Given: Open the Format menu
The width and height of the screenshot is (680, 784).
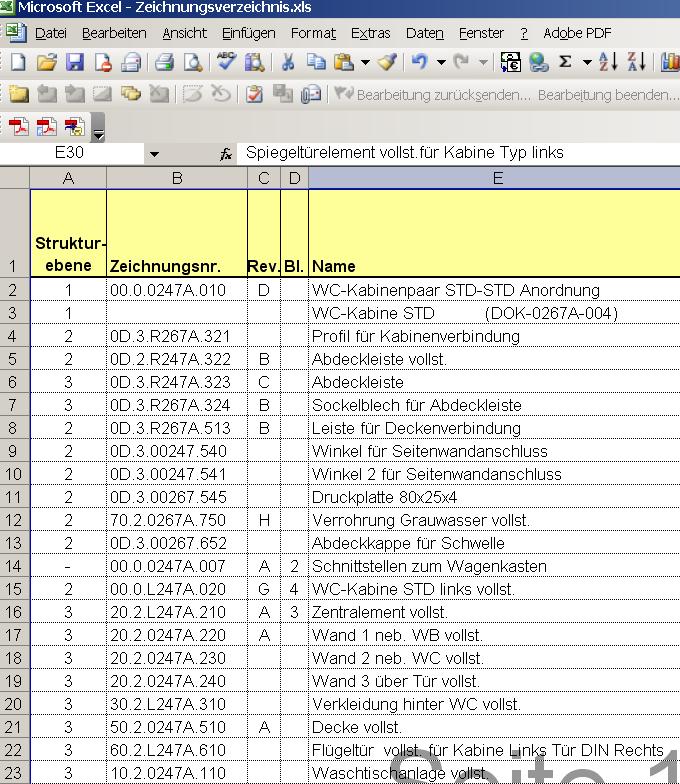Looking at the screenshot, I should [x=313, y=33].
